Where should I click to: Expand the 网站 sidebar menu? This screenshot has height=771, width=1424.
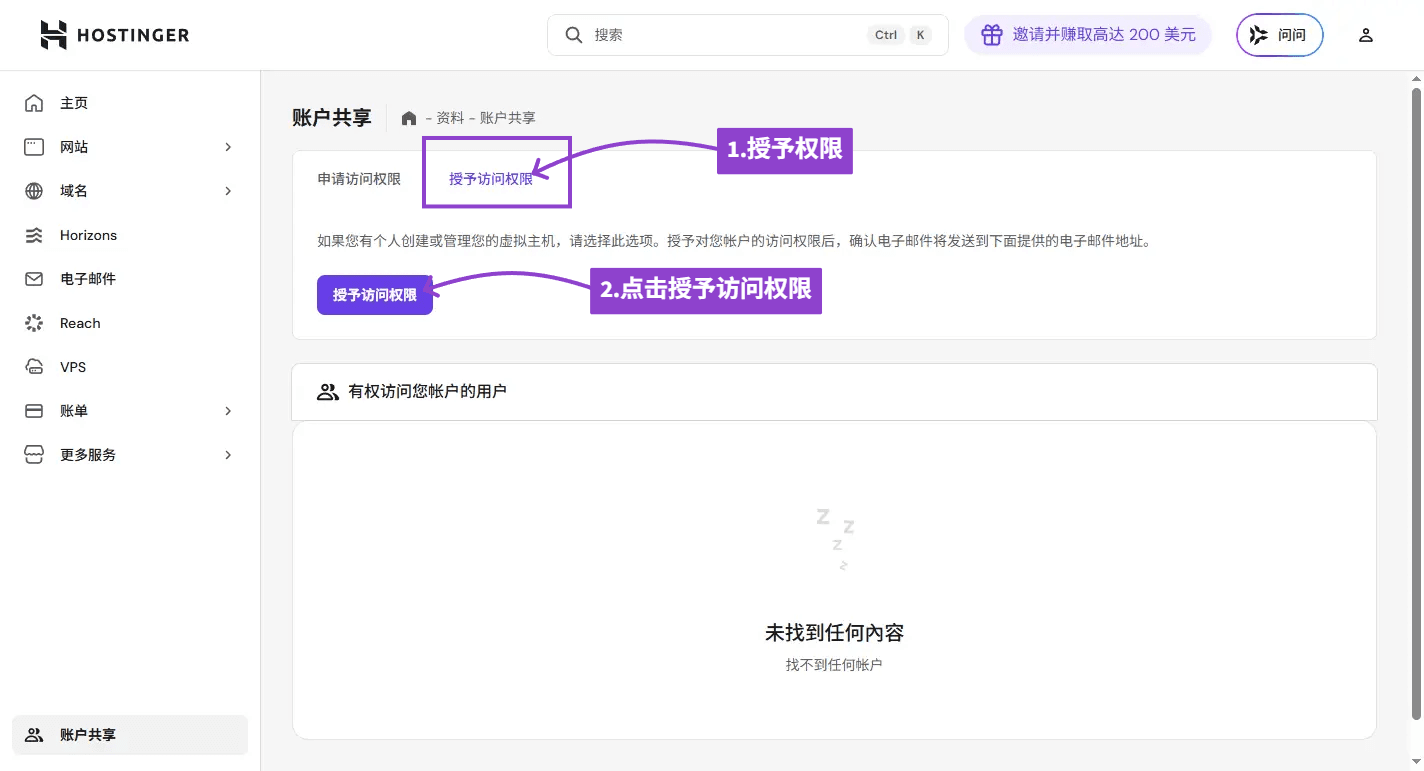227,147
